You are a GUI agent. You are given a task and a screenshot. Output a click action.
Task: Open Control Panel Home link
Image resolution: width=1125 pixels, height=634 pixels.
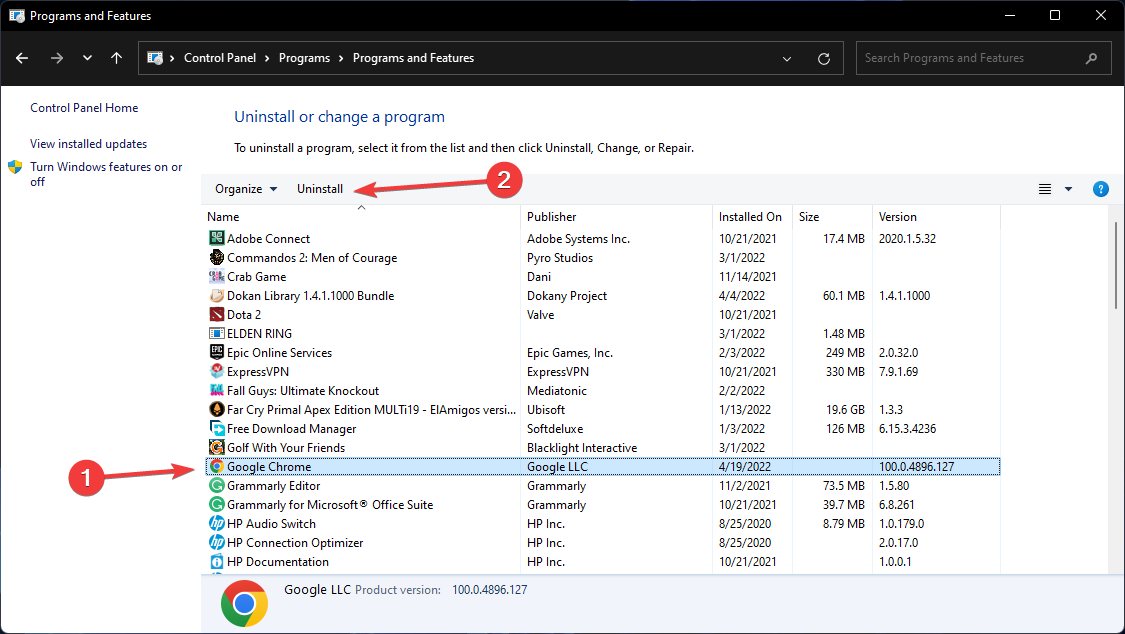coord(84,108)
